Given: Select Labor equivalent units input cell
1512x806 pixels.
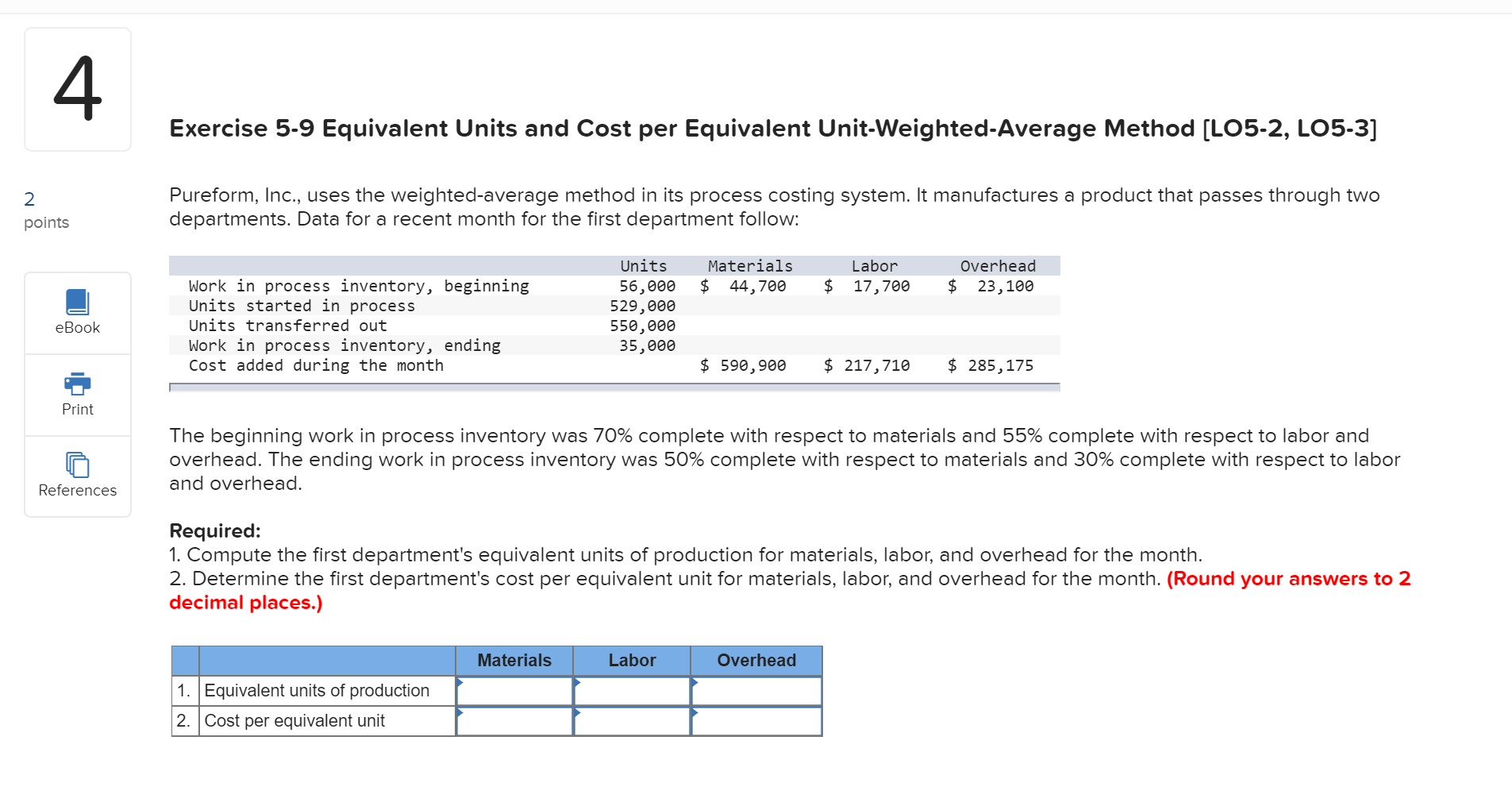Looking at the screenshot, I should (632, 691).
